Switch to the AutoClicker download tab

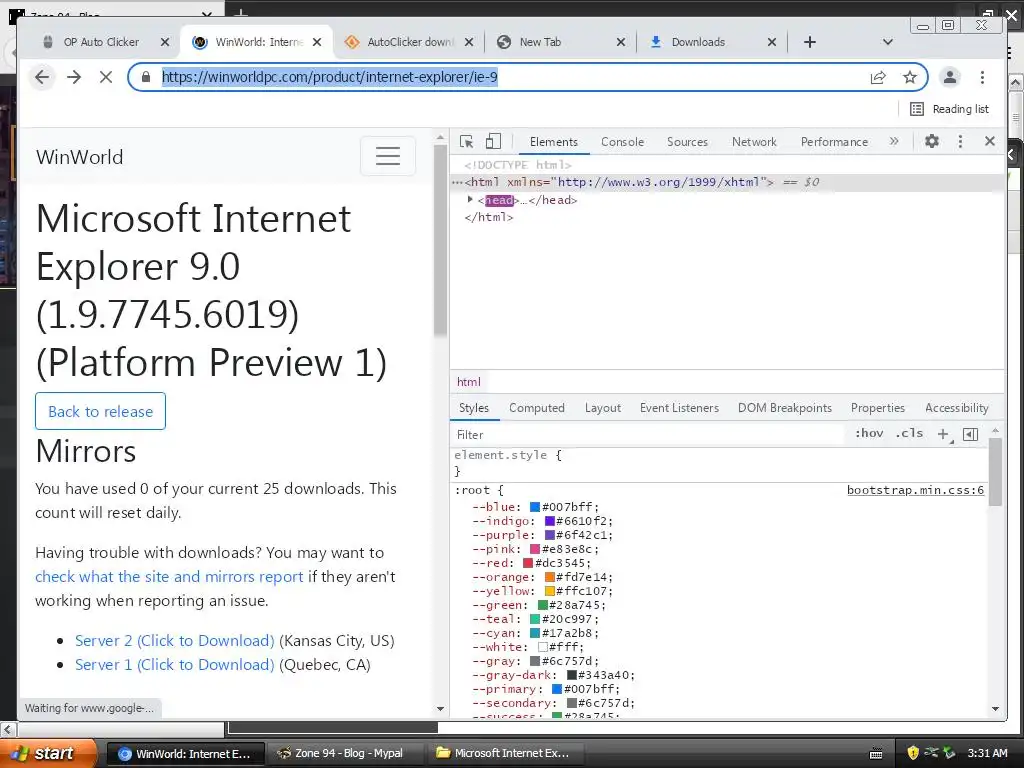click(x=410, y=42)
